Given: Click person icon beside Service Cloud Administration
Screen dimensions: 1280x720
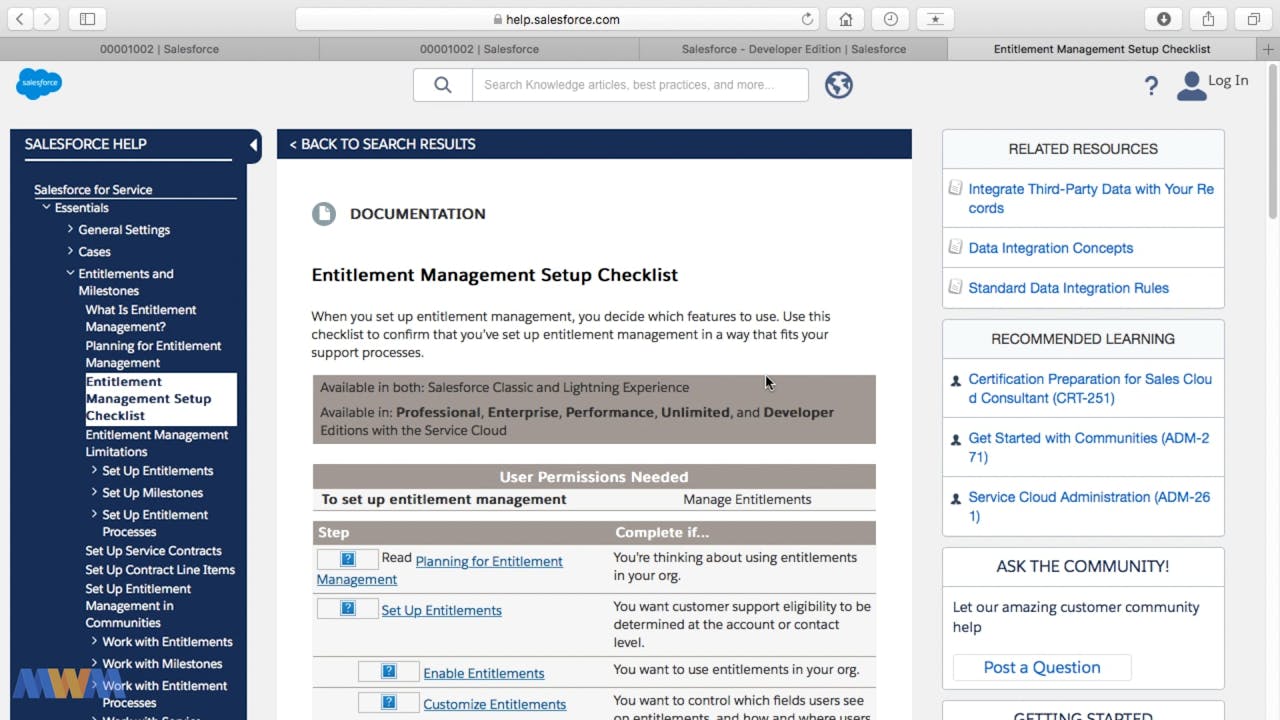Looking at the screenshot, I should [x=955, y=498].
